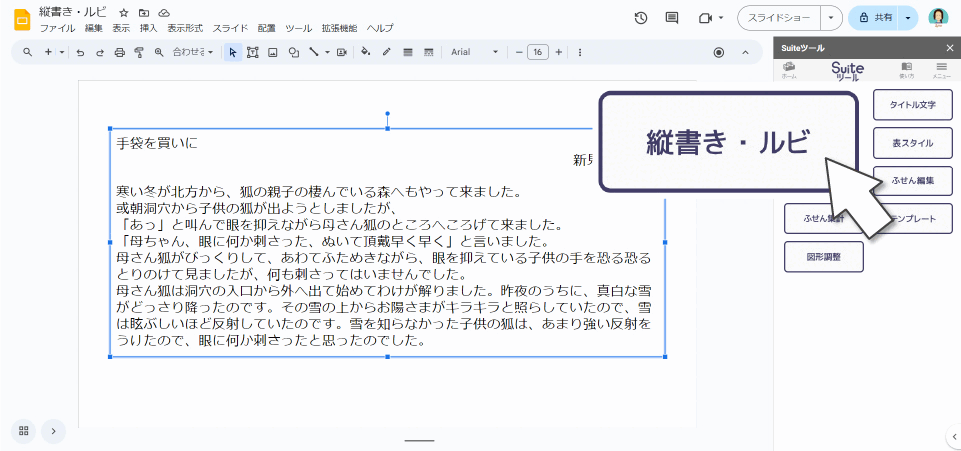This screenshot has height=451, width=961.
Task: Click the print icon
Action: [x=119, y=52]
